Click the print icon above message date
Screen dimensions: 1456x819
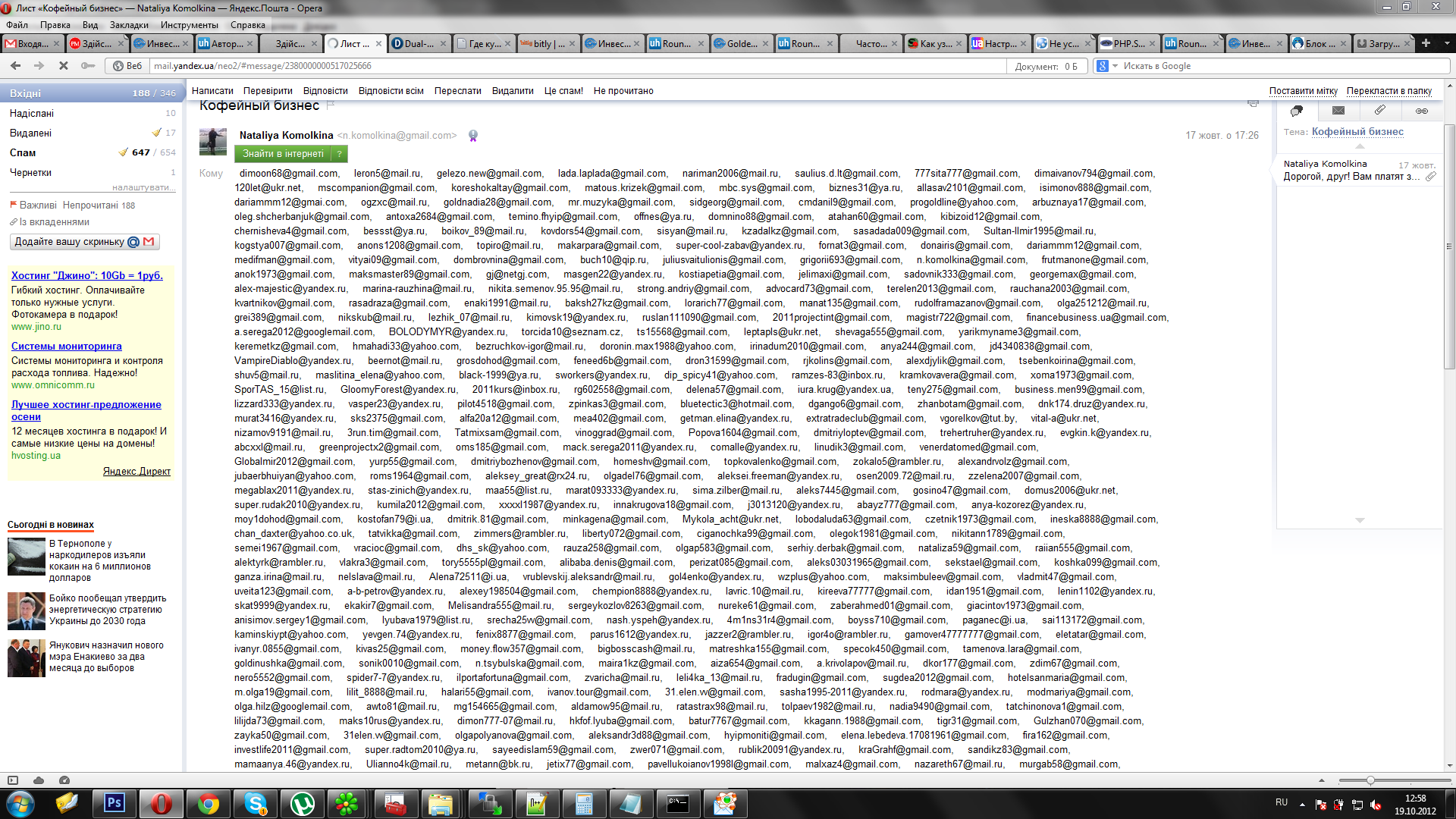pyautogui.click(x=1253, y=103)
